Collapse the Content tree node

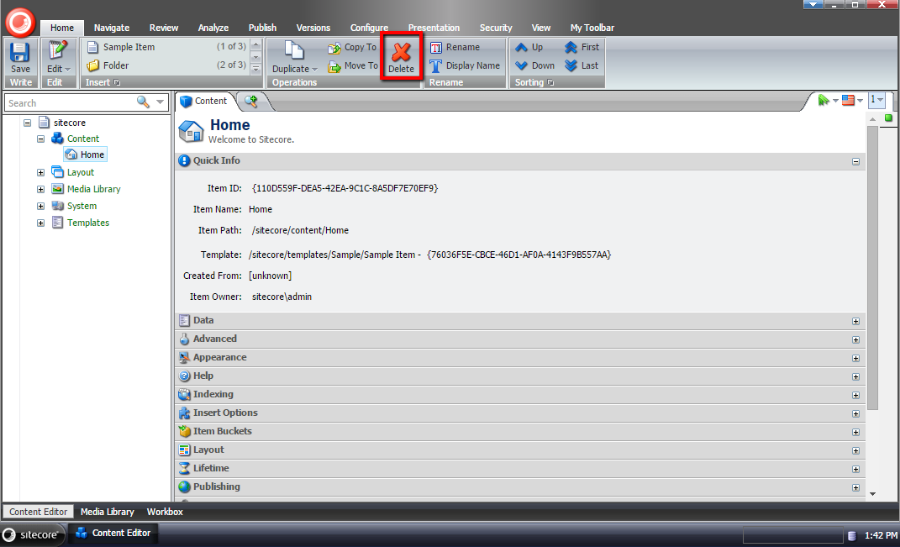pyautogui.click(x=41, y=139)
